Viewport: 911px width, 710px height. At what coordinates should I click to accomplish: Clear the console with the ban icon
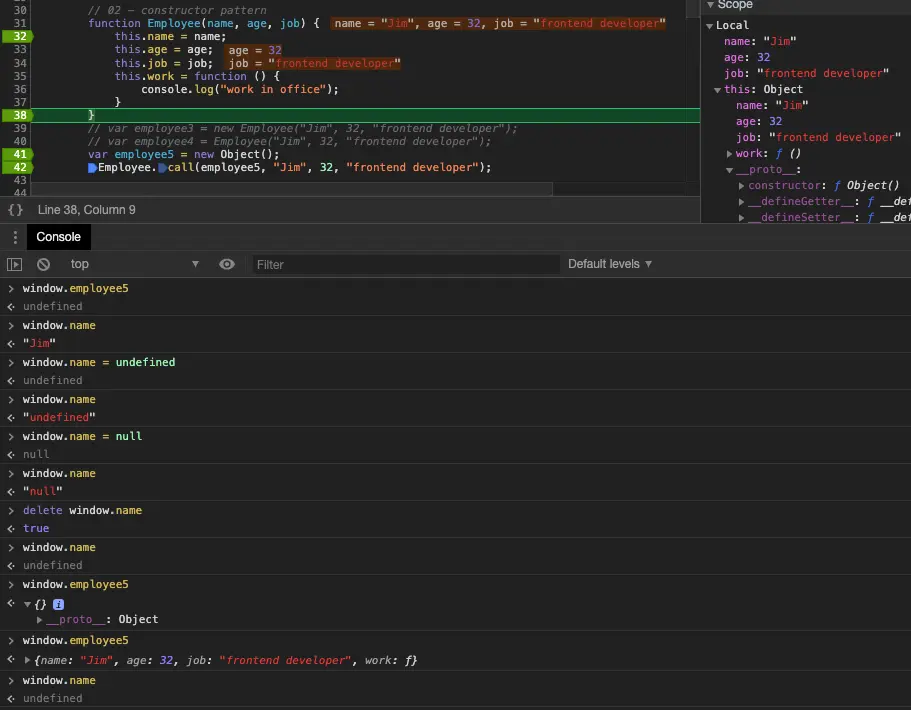43,264
